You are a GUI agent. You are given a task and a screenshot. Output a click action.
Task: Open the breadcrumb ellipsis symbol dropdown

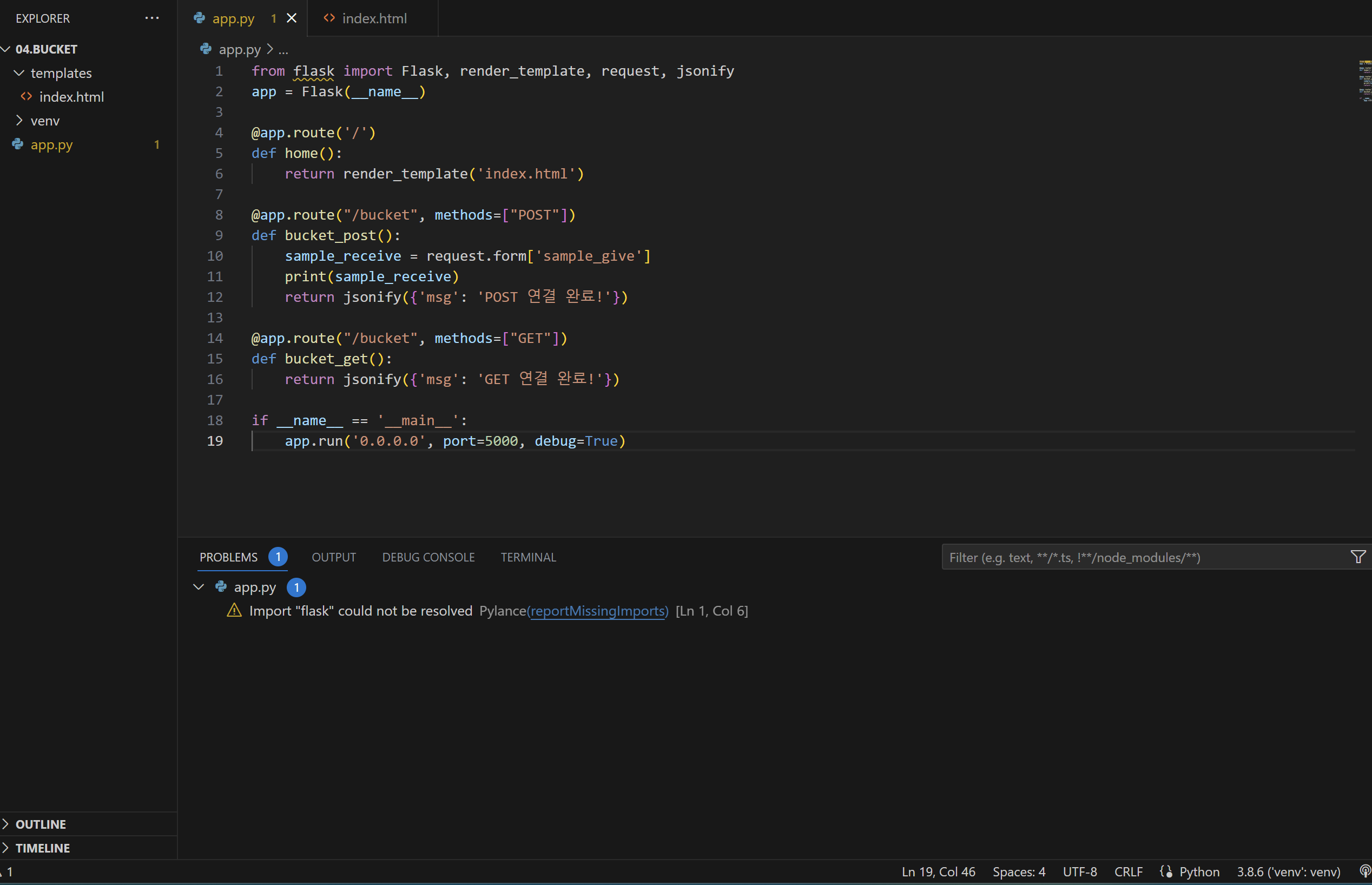[283, 49]
